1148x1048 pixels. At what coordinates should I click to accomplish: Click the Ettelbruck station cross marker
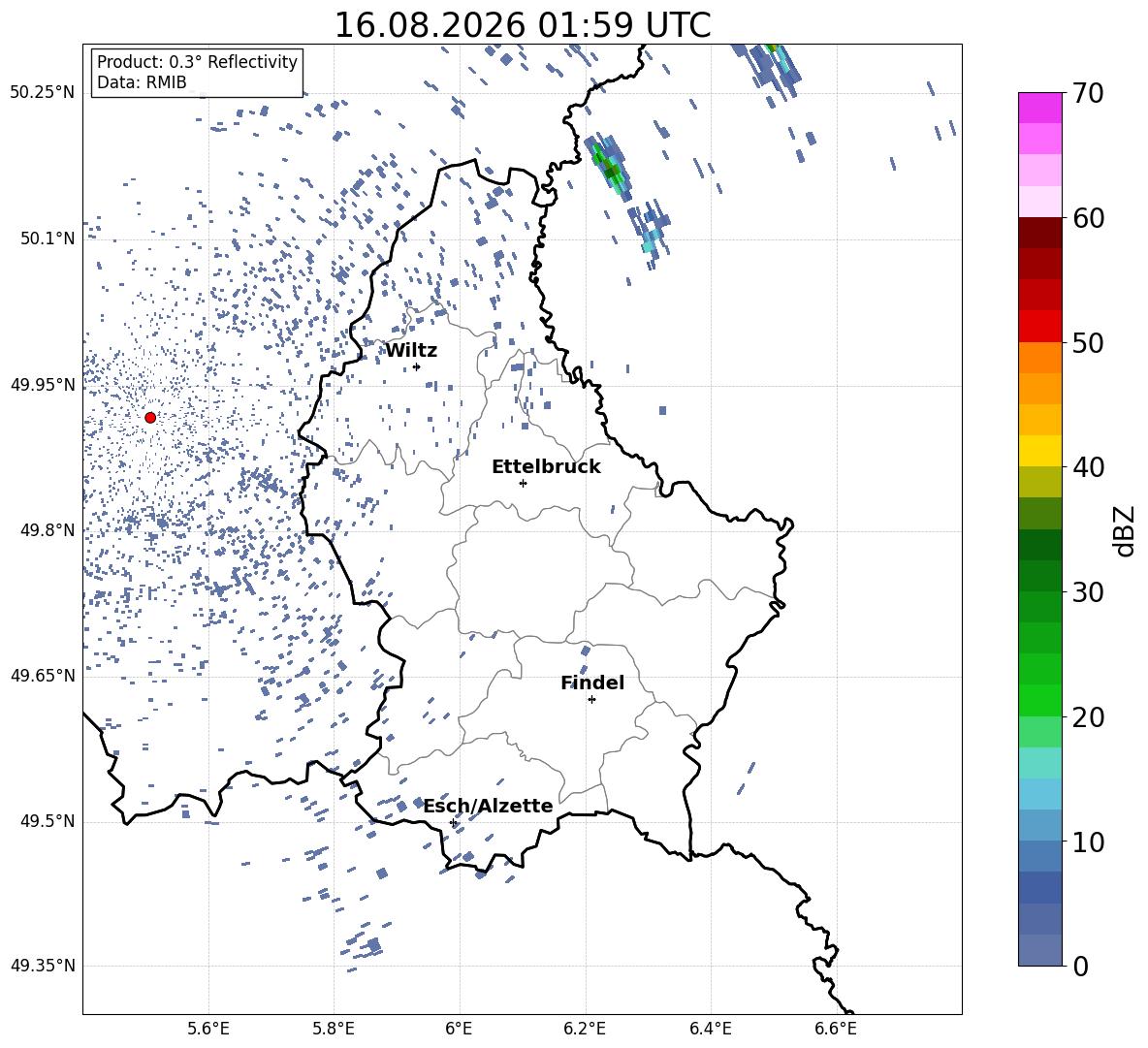[x=523, y=483]
